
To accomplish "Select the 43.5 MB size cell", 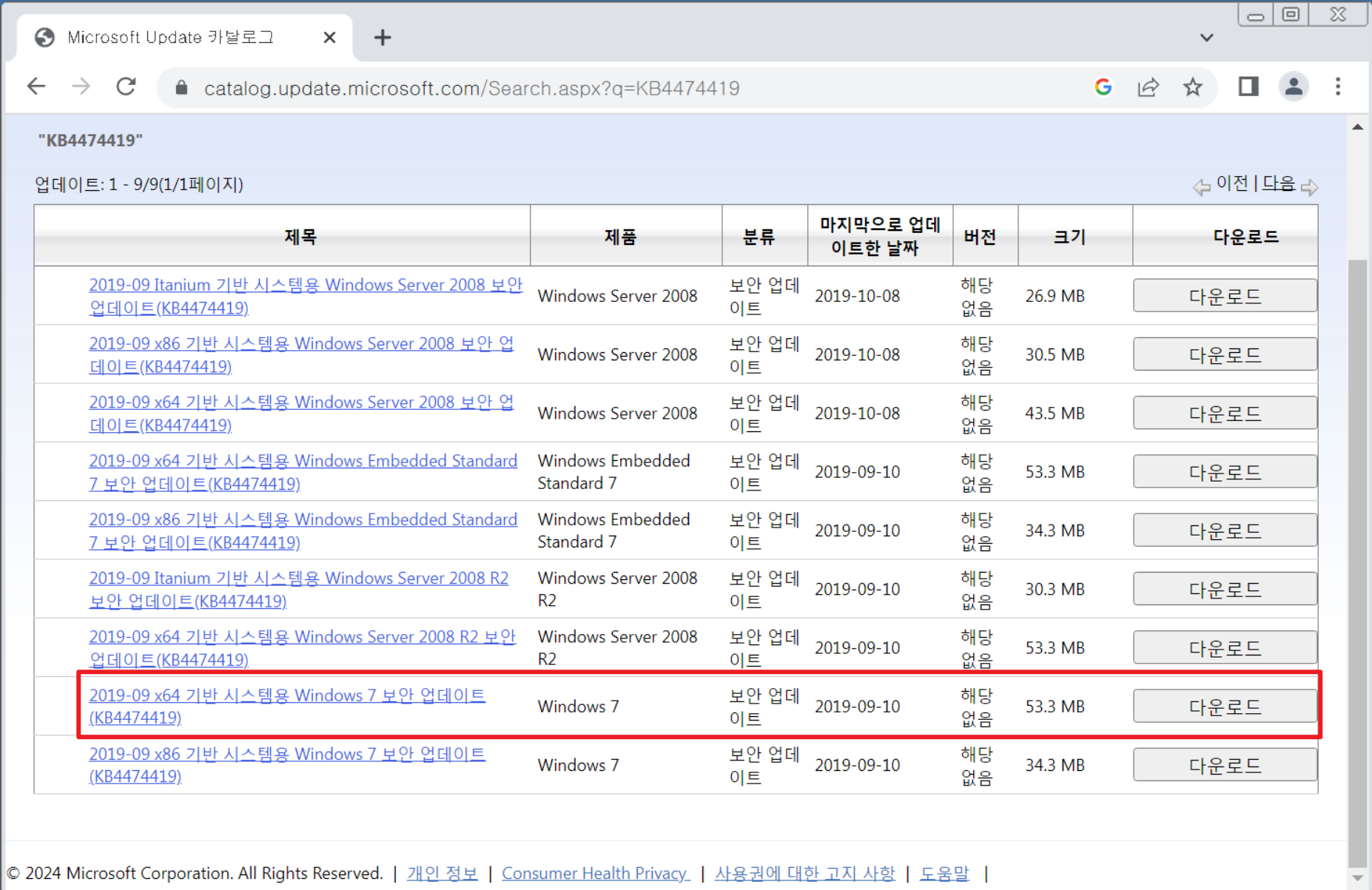I will click(x=1055, y=413).
